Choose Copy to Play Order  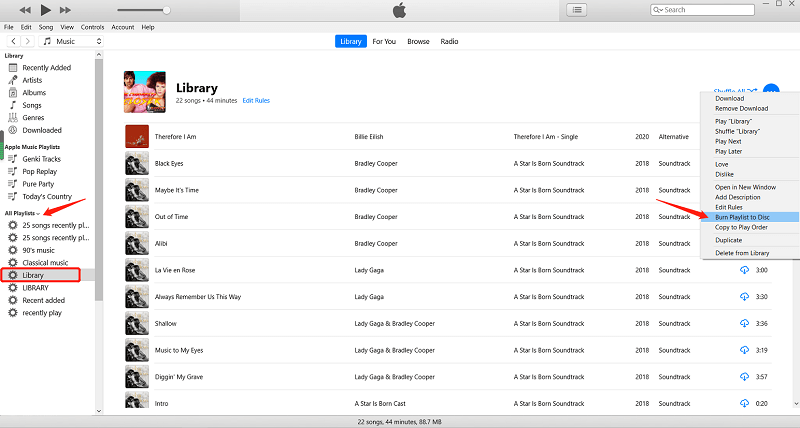point(741,227)
